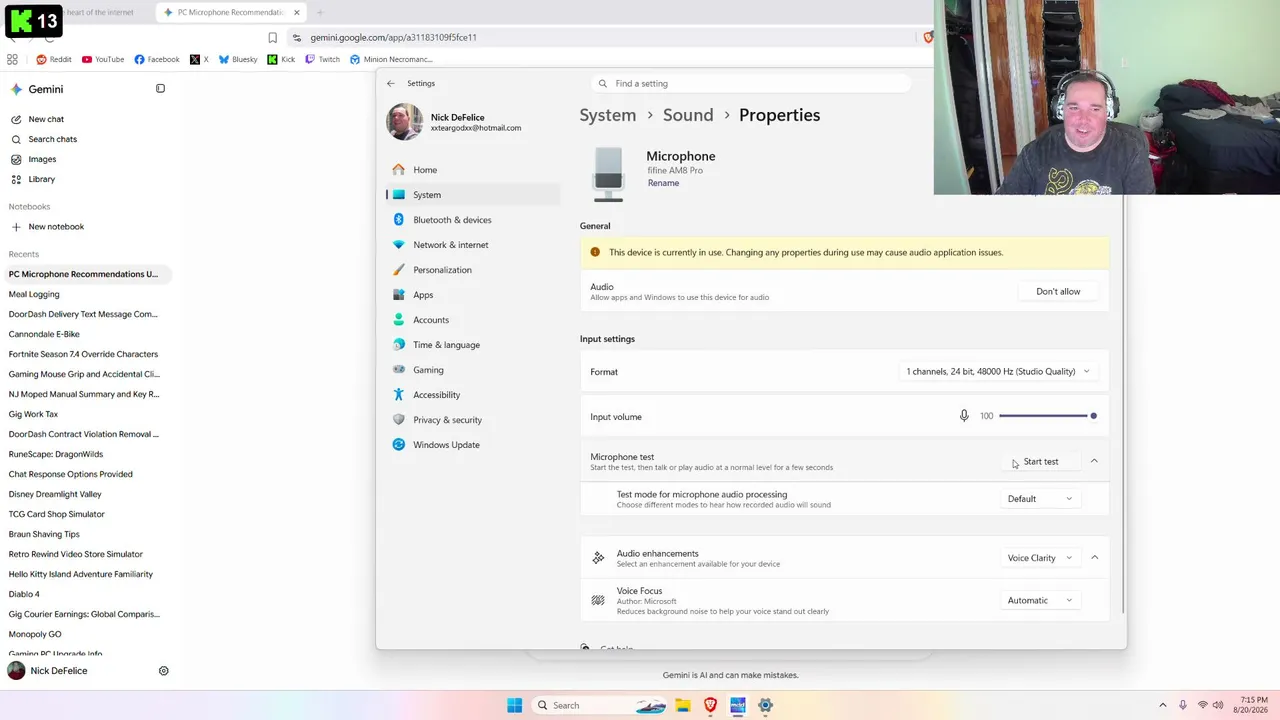Click the Find a setting search box
Viewport: 1280px width, 720px height.
(x=750, y=84)
